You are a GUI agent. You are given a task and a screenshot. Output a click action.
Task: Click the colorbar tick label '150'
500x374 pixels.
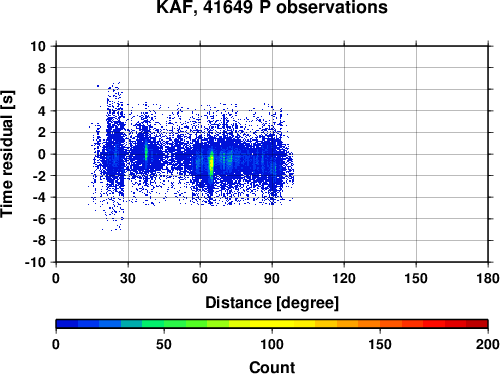point(380,344)
